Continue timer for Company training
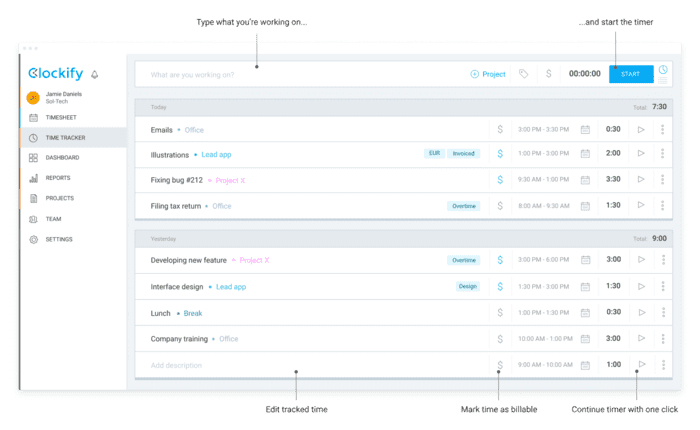This screenshot has height=430, width=700. [x=642, y=338]
